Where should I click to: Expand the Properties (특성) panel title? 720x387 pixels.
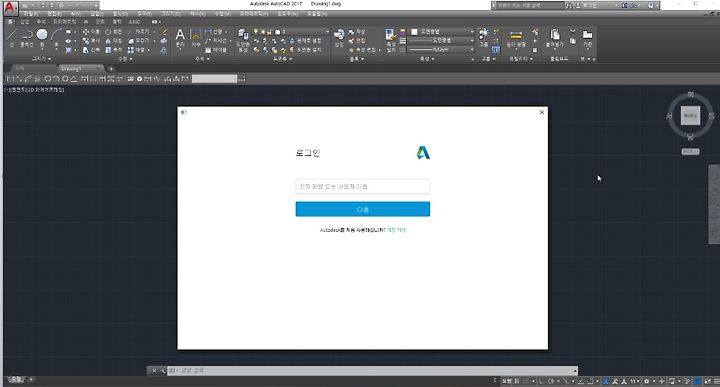tap(427, 59)
